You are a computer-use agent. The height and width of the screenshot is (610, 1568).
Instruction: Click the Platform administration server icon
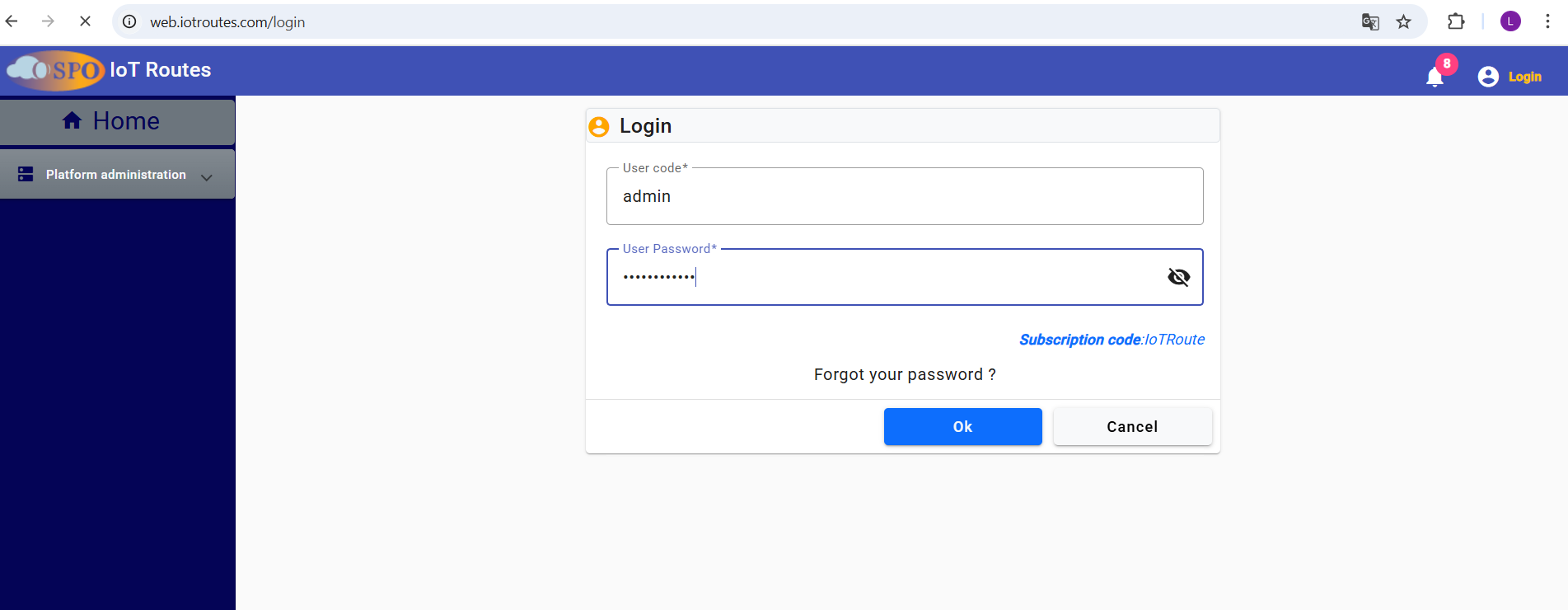(x=26, y=174)
